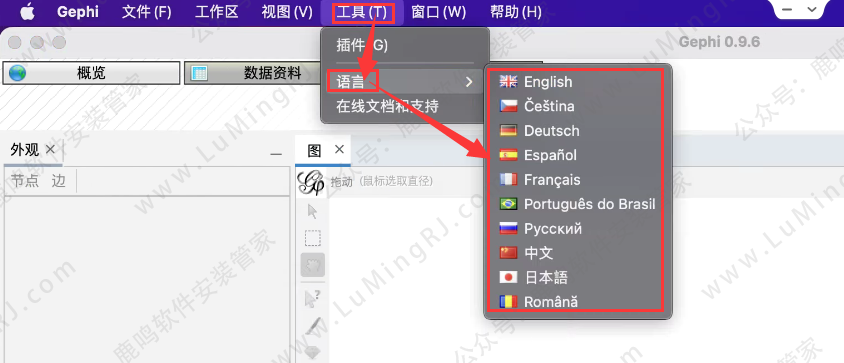Screen dimensions: 844x363
Task: Open the Apple menu
Action: 27,12
